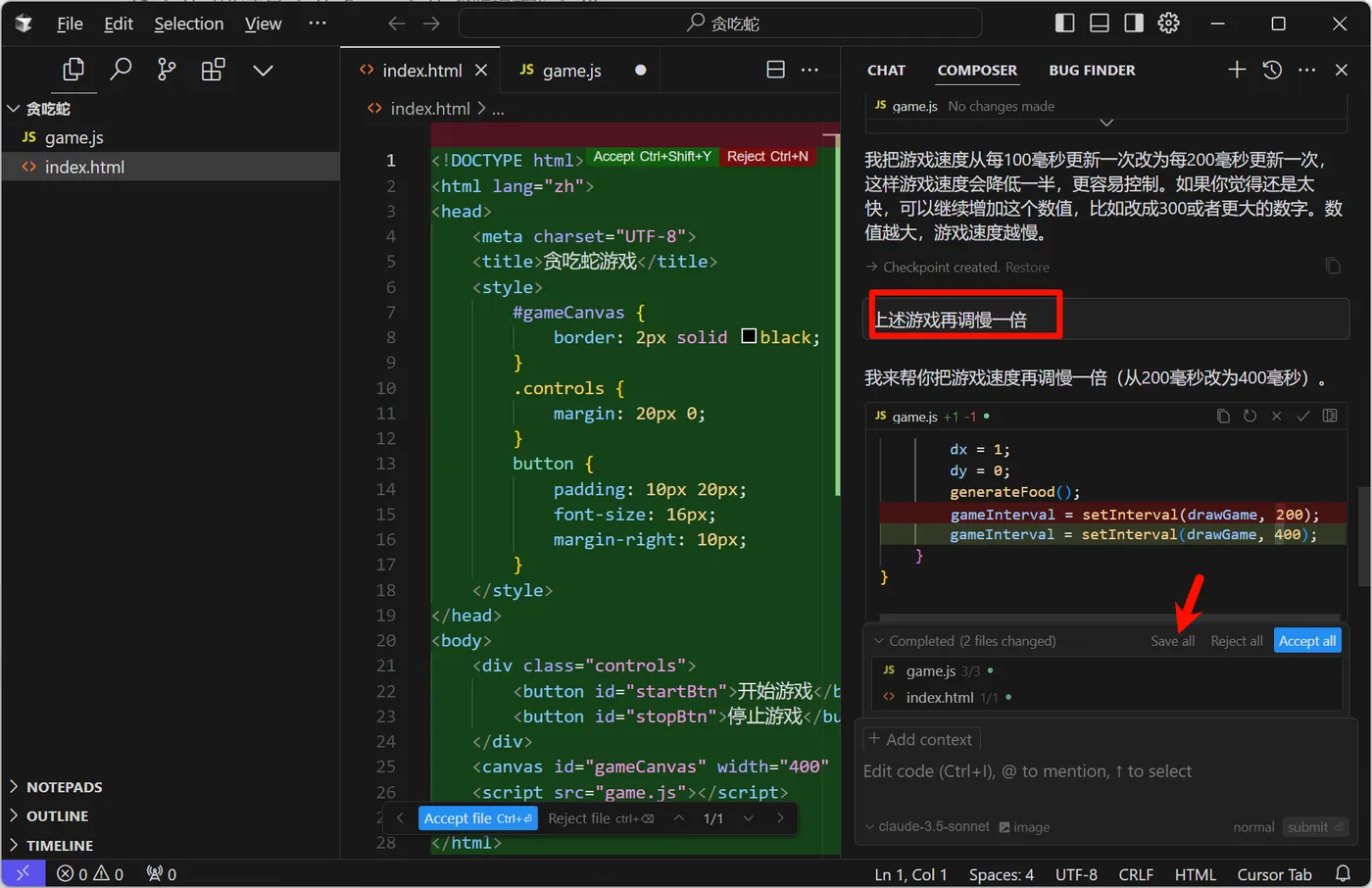Toggle the AI pane layout
Image resolution: width=1372 pixels, height=888 pixels.
click(1134, 23)
